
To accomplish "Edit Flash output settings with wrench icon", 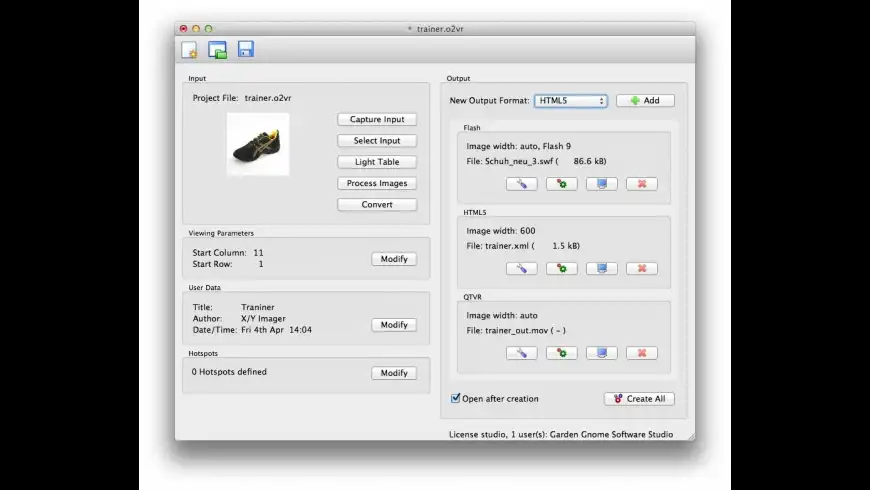I will 521,184.
